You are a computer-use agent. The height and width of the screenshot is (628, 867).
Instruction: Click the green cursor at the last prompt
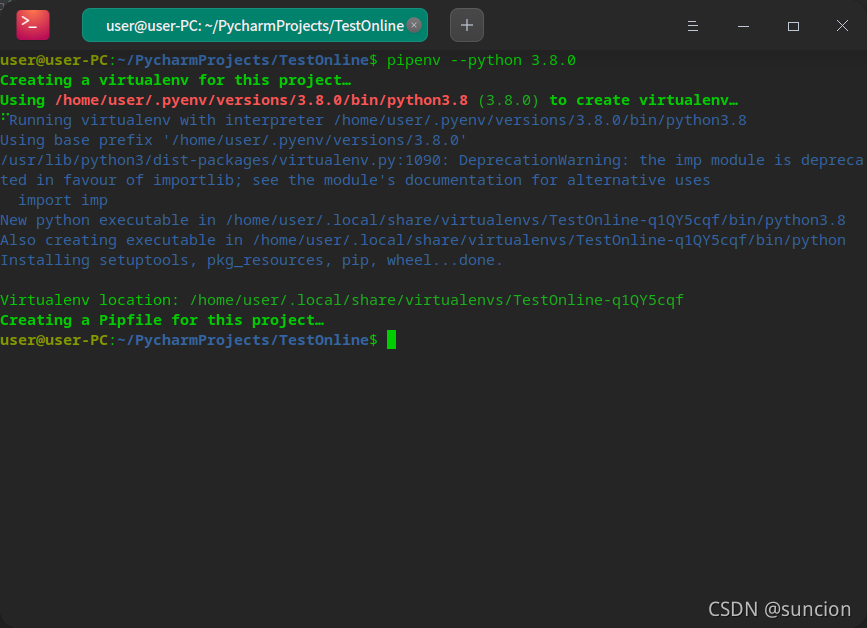(391, 339)
